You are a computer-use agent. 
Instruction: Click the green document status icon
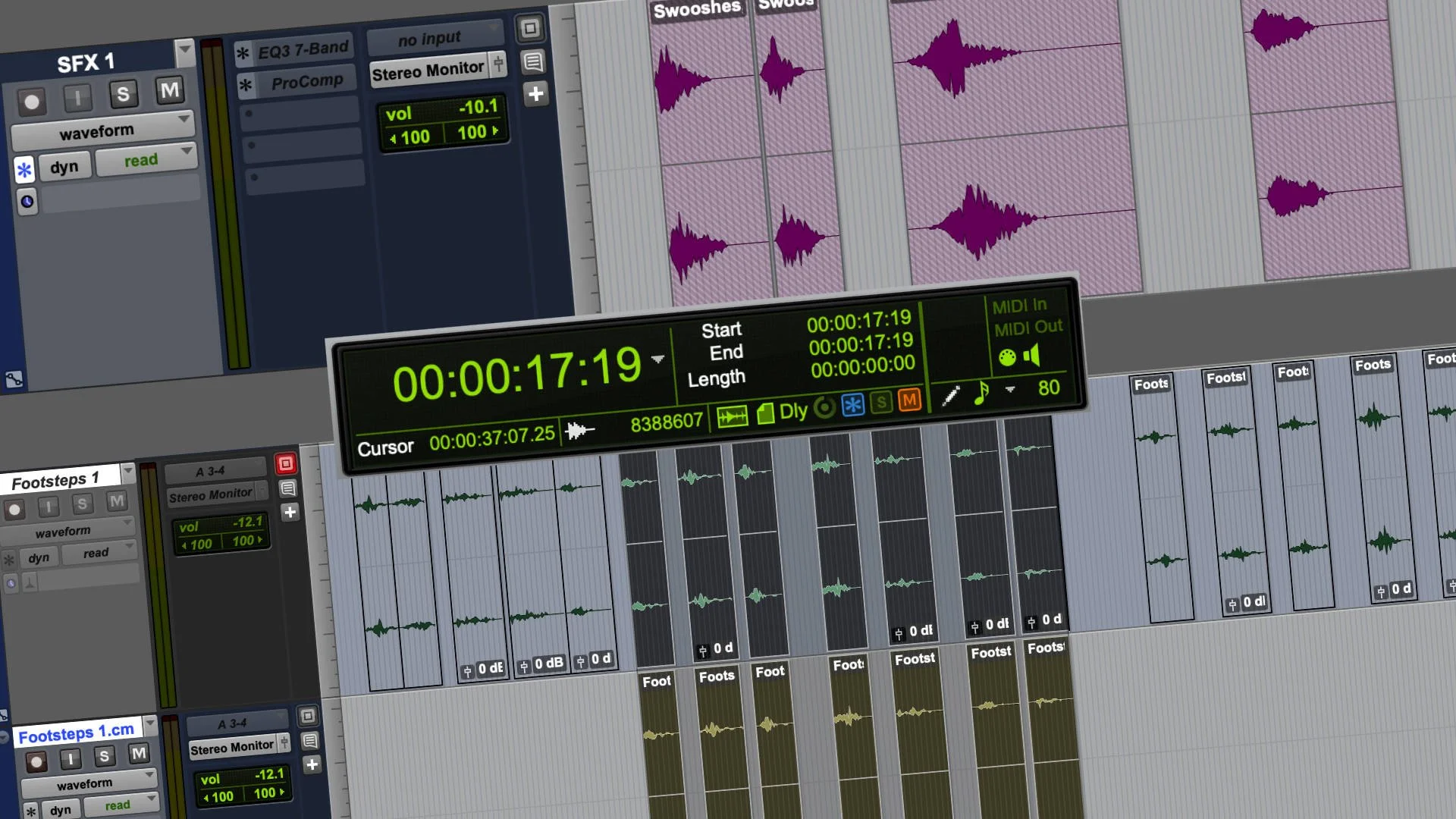click(765, 413)
